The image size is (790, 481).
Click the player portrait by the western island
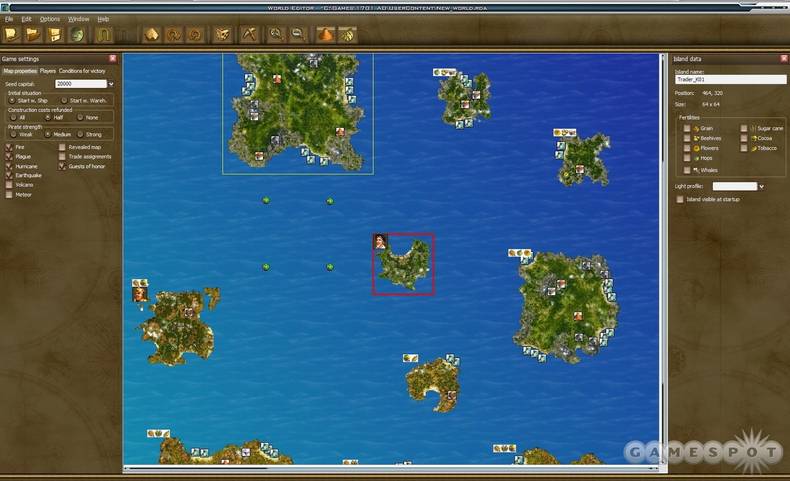point(140,294)
